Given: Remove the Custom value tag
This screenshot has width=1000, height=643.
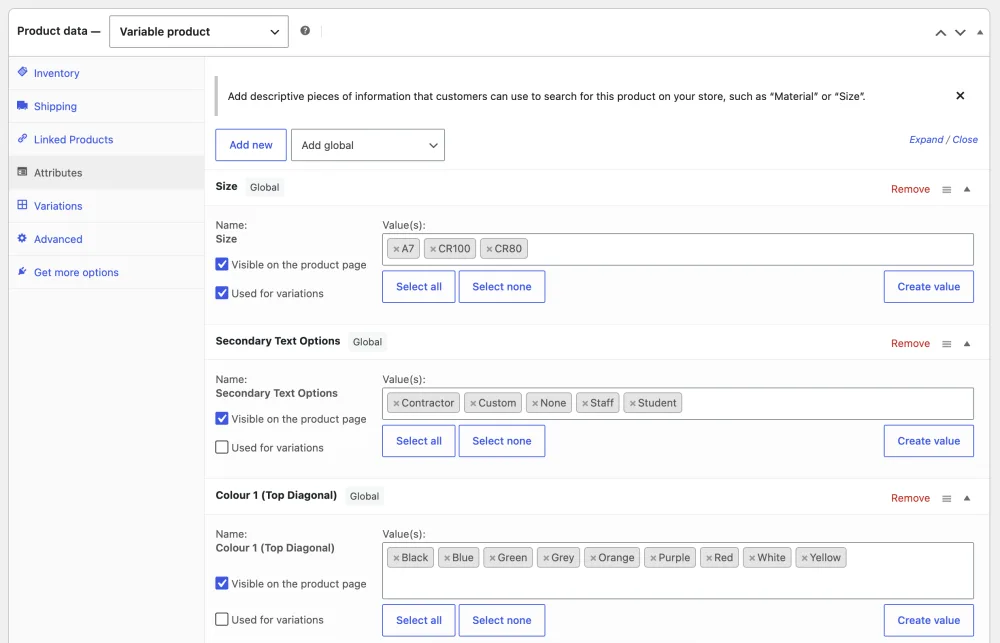Looking at the screenshot, I should coord(473,403).
